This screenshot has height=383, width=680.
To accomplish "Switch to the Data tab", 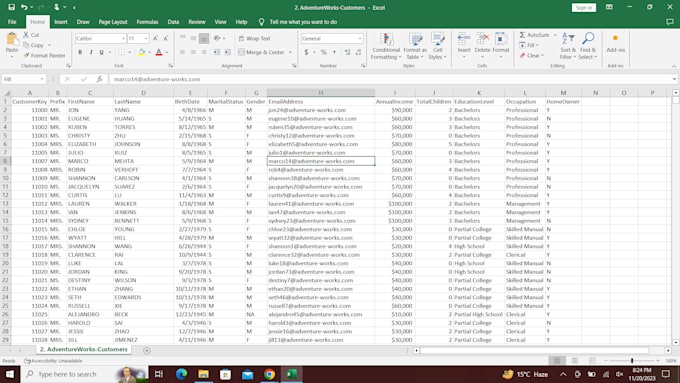I will (173, 22).
